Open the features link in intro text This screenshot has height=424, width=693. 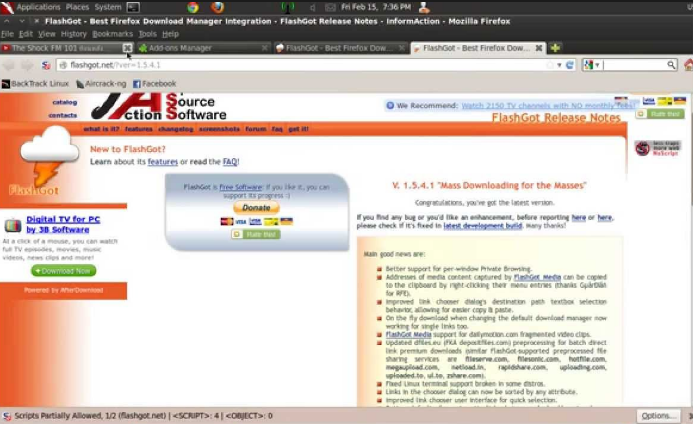pyautogui.click(x=163, y=162)
